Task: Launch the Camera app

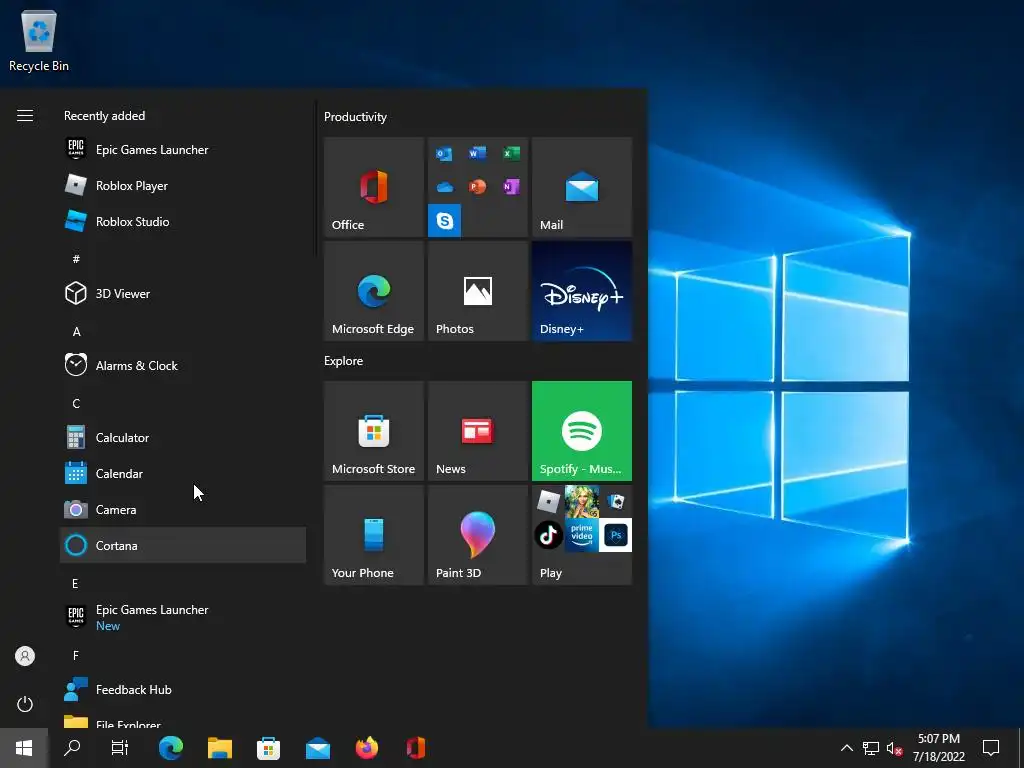Action: [183, 509]
